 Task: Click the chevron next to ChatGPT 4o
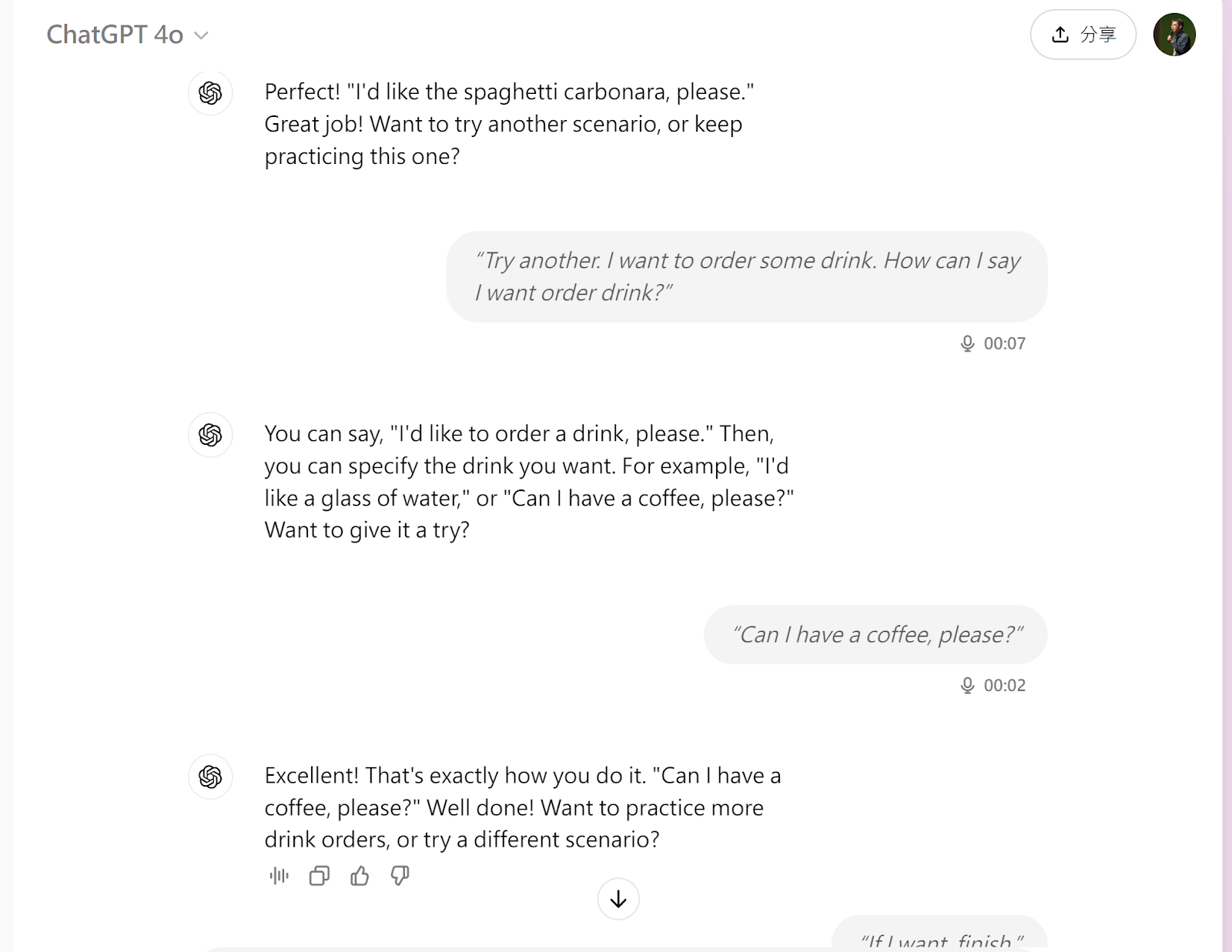(201, 35)
